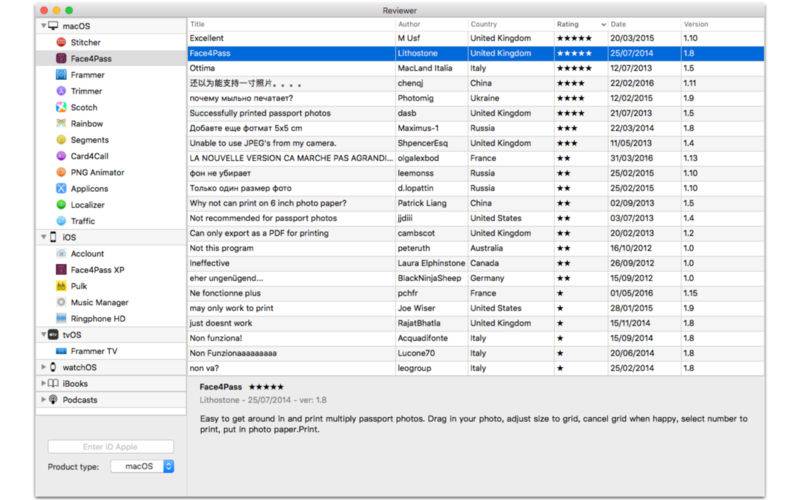Click the tvOS Apple TV icon
The height and width of the screenshot is (500, 800).
click(53, 335)
